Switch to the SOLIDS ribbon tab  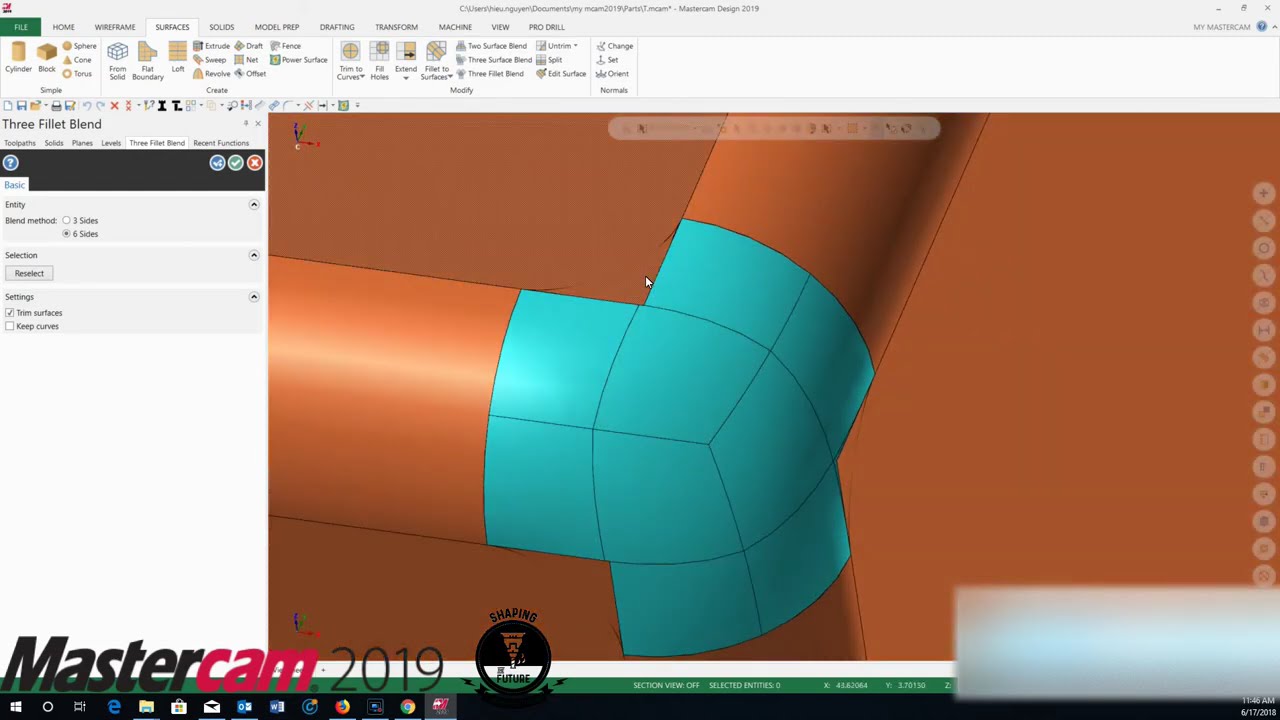[x=222, y=27]
